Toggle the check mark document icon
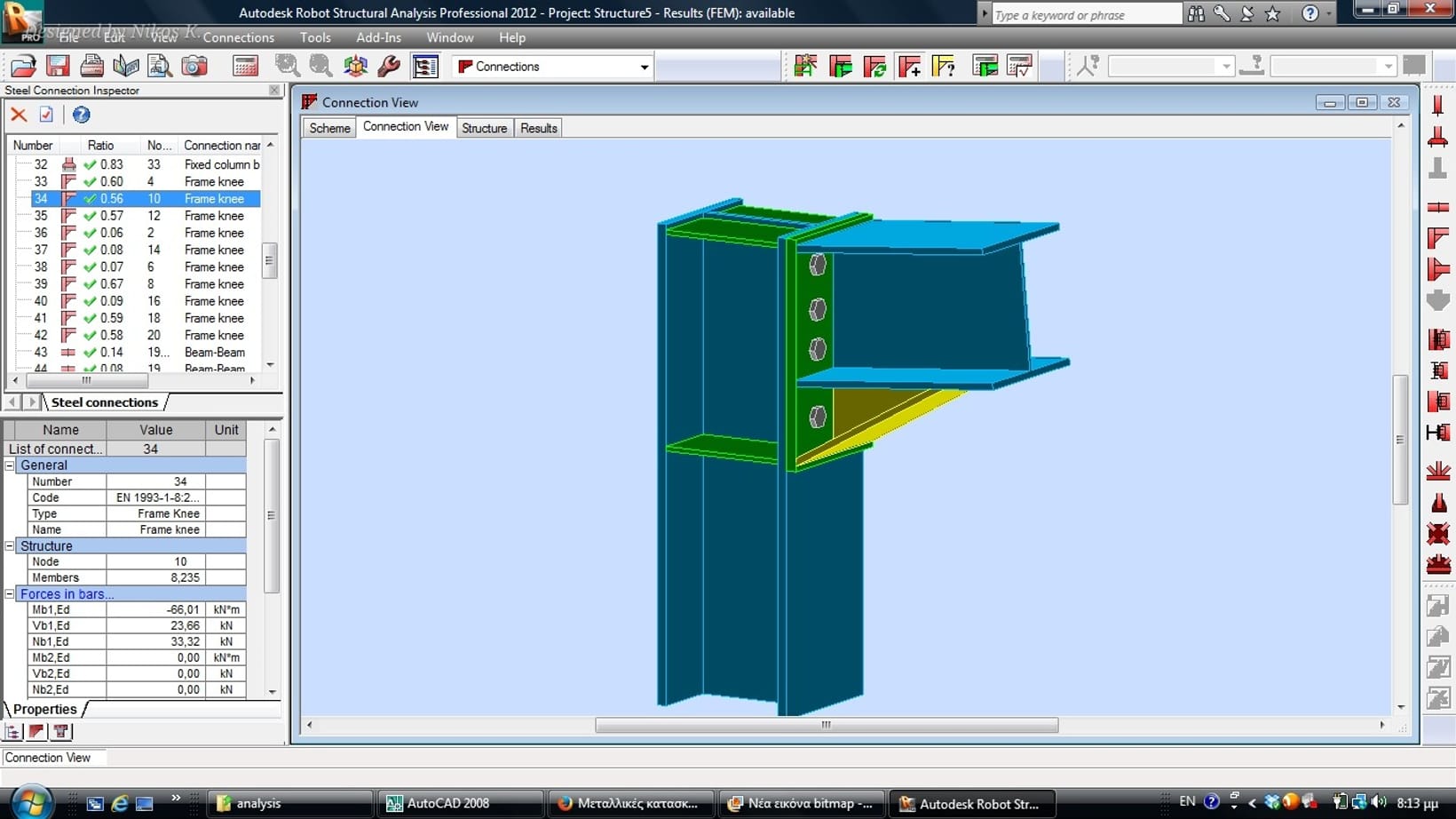1456x819 pixels. coord(46,115)
